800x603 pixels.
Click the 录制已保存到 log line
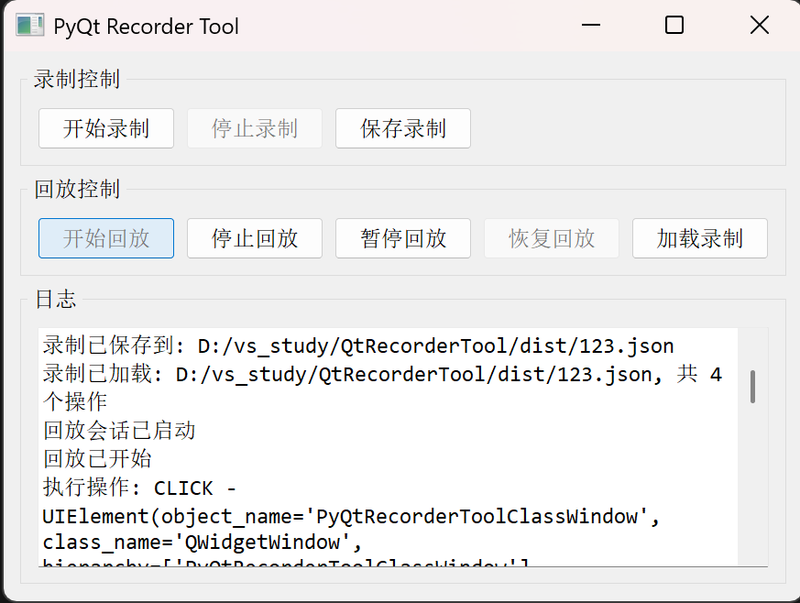click(x=358, y=346)
